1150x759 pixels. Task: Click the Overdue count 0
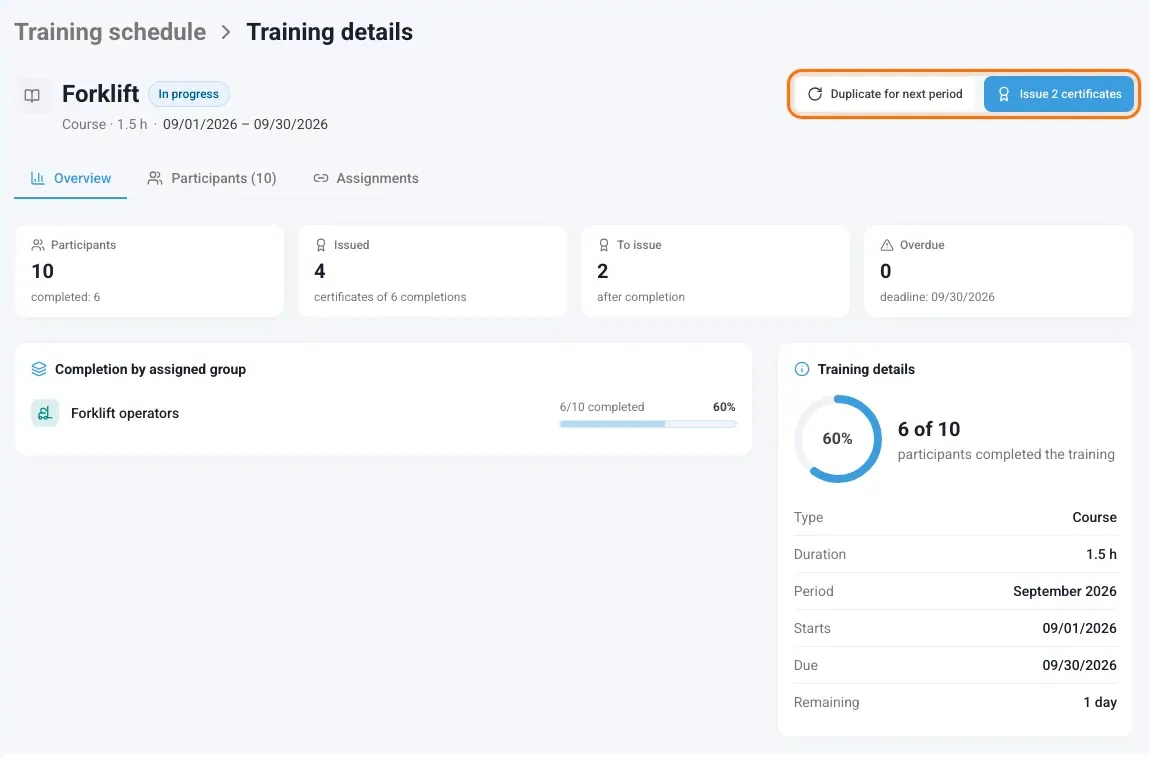pos(885,271)
